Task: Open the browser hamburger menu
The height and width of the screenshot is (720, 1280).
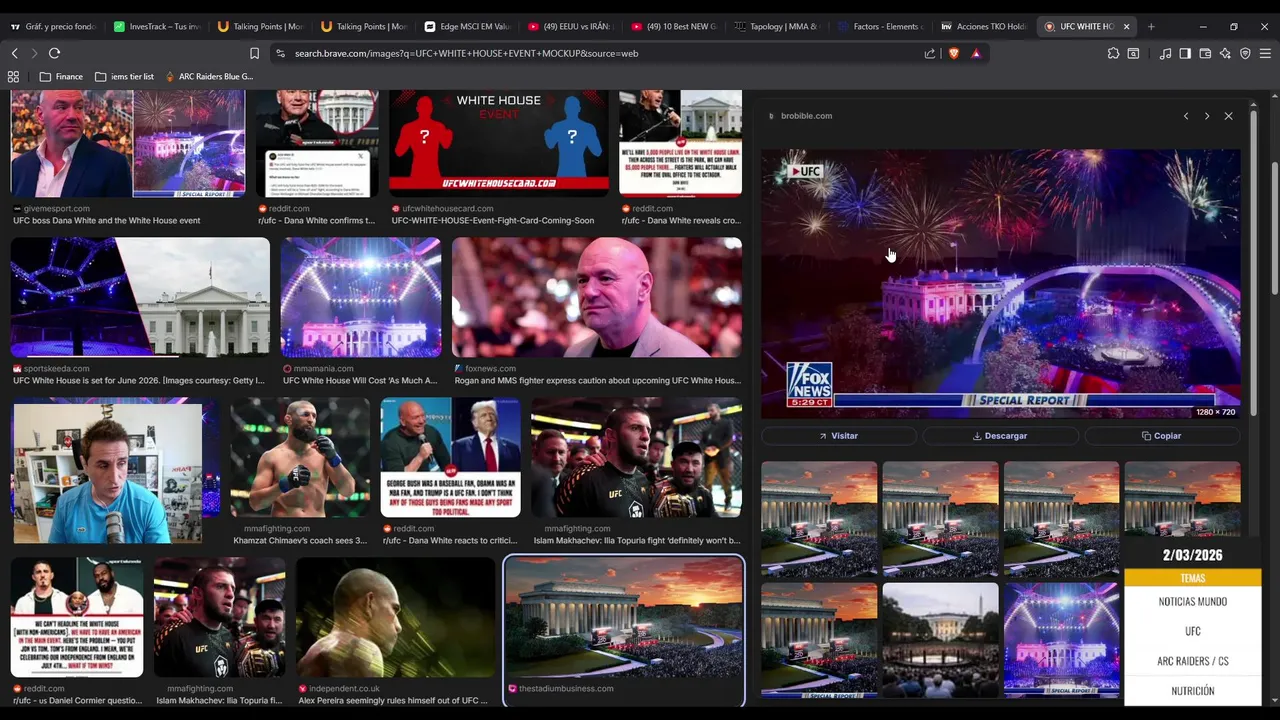Action: (1265, 53)
